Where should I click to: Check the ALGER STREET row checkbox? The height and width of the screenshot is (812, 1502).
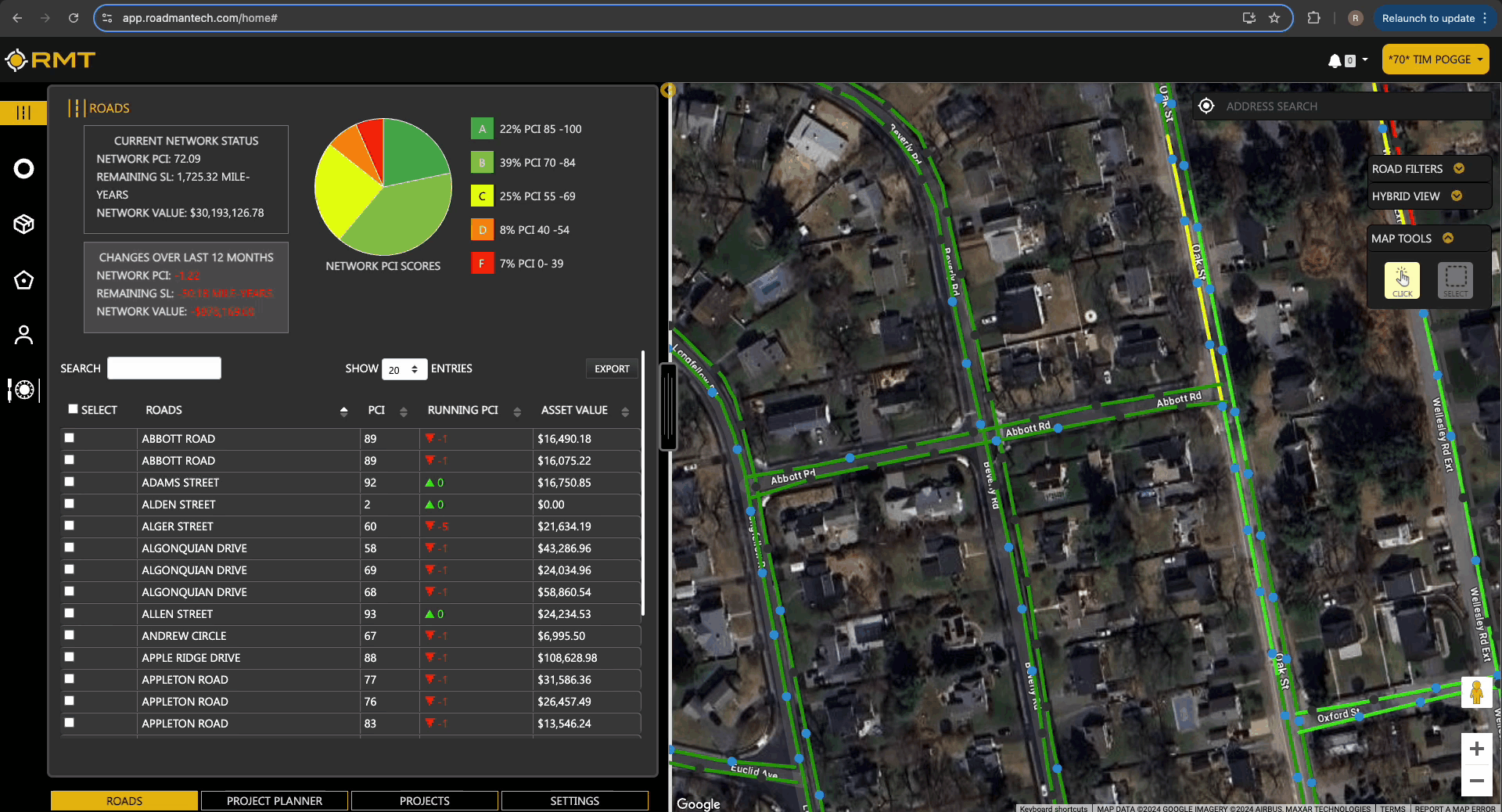point(70,526)
